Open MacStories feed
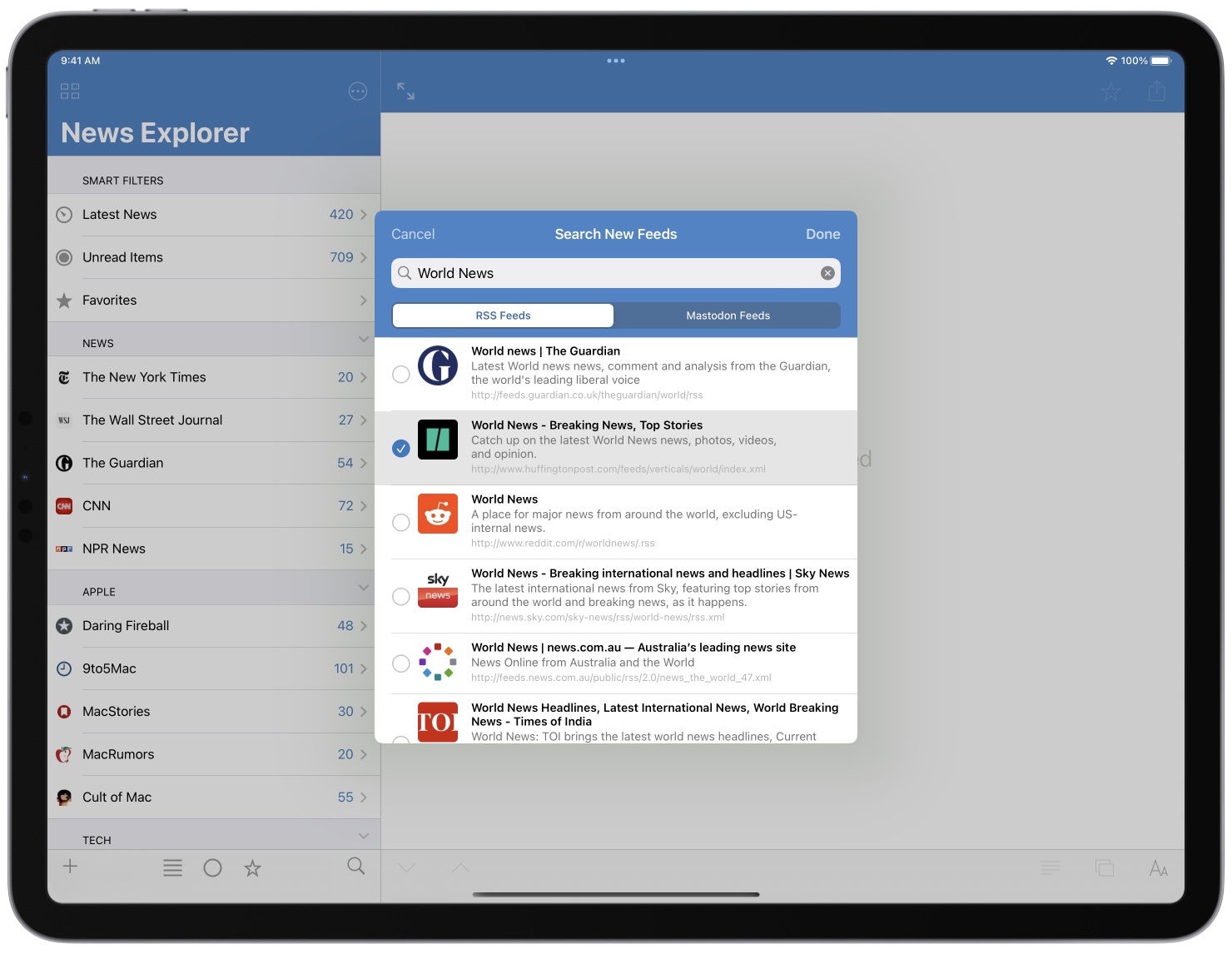The width and height of the screenshot is (1232, 954). [214, 712]
